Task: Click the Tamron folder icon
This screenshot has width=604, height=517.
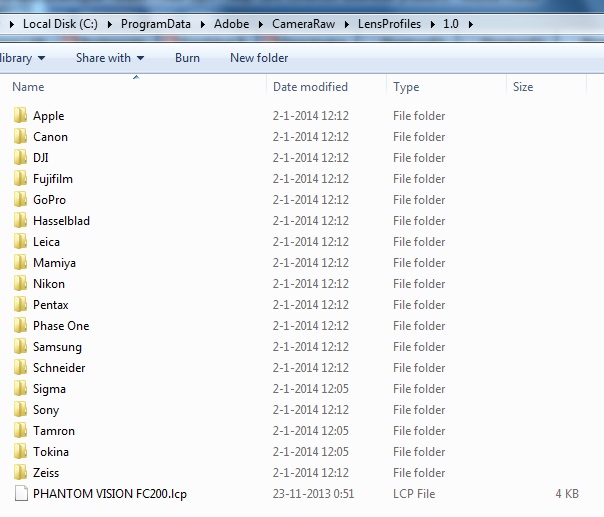Action: tap(20, 431)
